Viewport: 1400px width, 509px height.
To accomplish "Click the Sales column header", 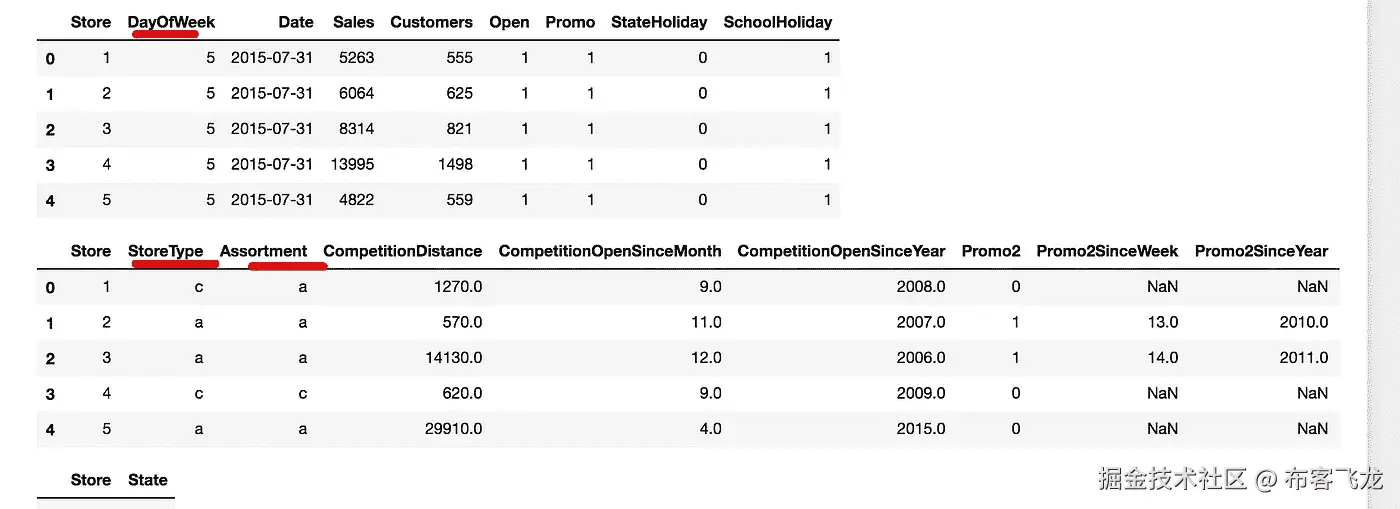I will pyautogui.click(x=353, y=22).
